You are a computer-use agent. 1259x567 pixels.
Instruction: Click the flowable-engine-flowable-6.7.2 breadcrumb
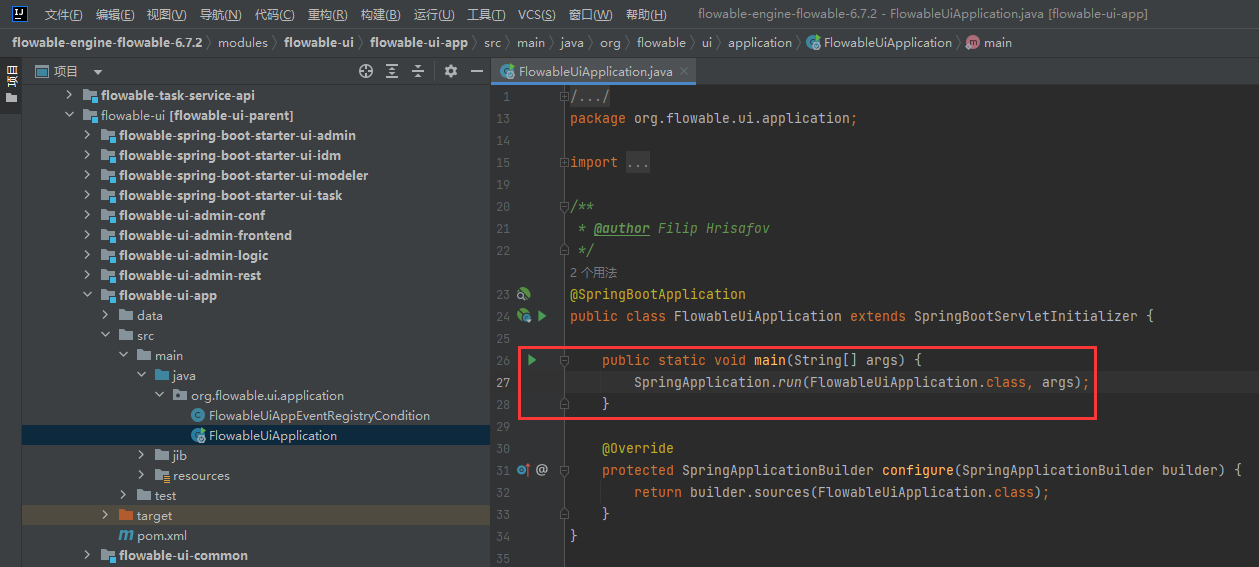(107, 43)
